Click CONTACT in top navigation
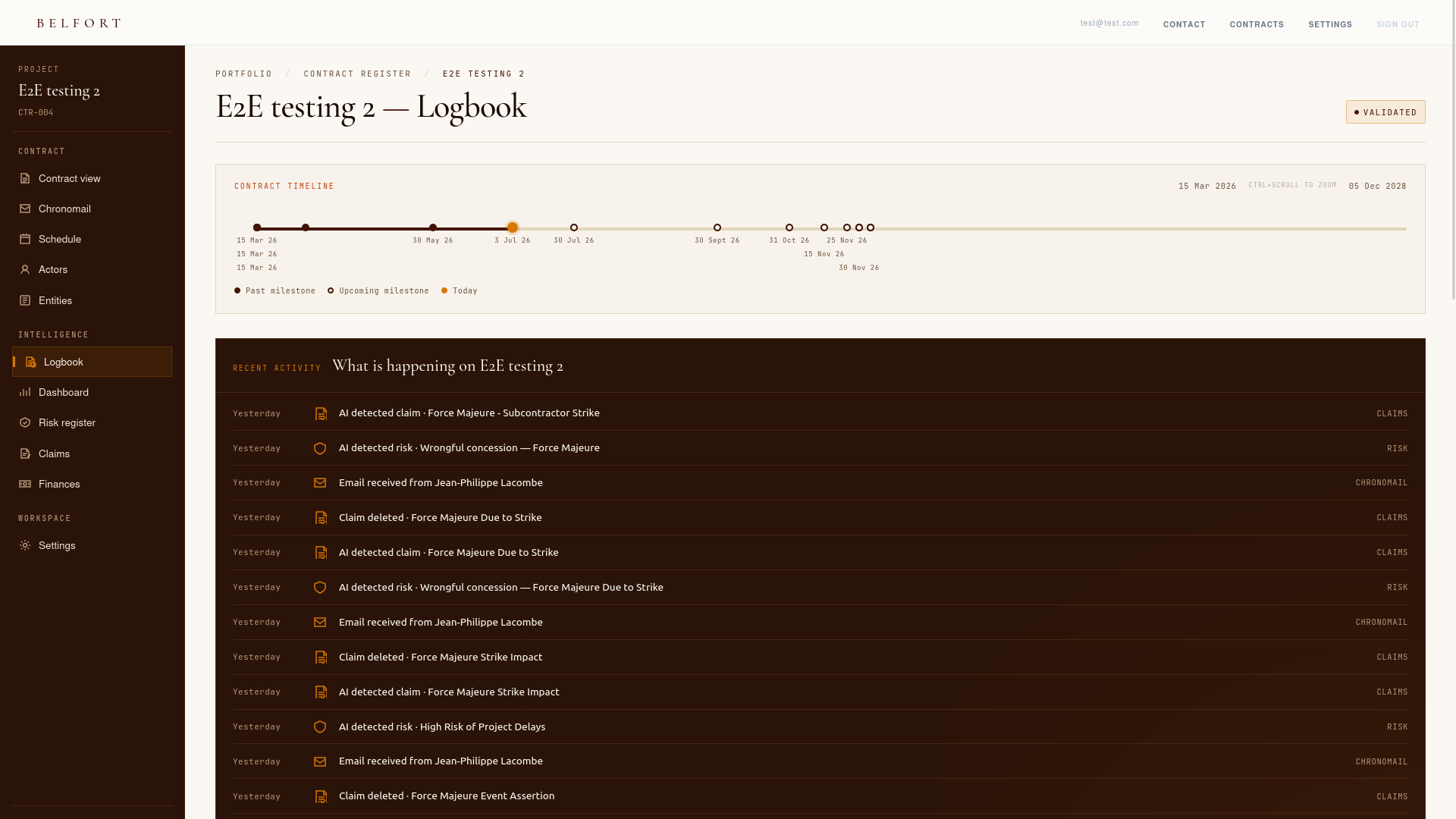 (1184, 24)
